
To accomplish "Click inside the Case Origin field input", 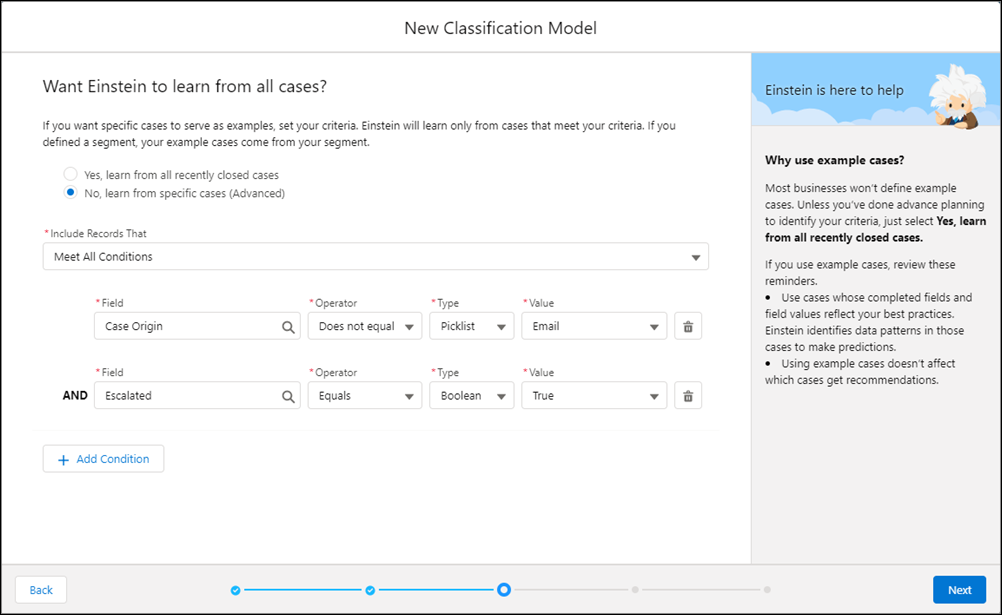I will (180, 325).
